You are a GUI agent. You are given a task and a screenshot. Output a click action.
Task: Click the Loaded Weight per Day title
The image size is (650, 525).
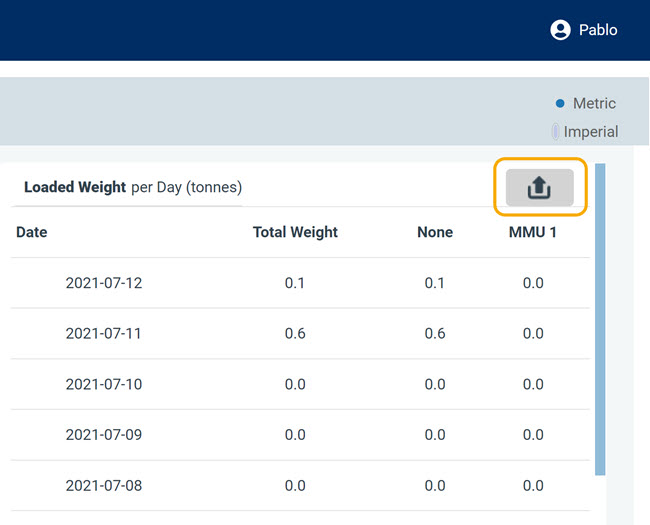coord(133,187)
